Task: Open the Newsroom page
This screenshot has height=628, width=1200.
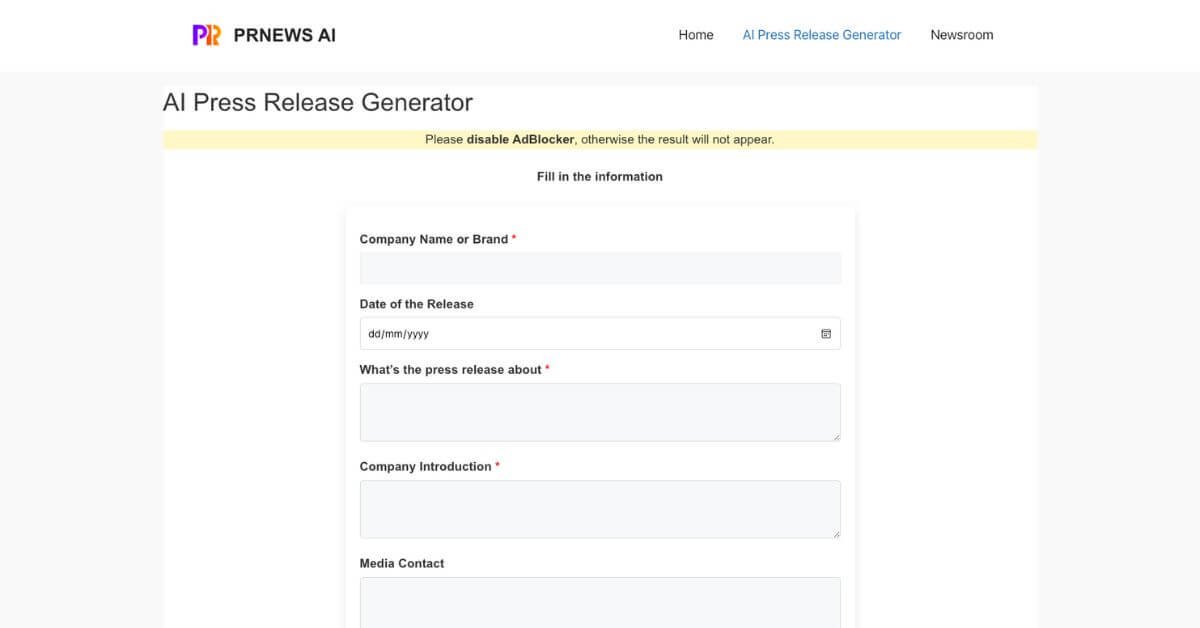Action: (x=961, y=35)
